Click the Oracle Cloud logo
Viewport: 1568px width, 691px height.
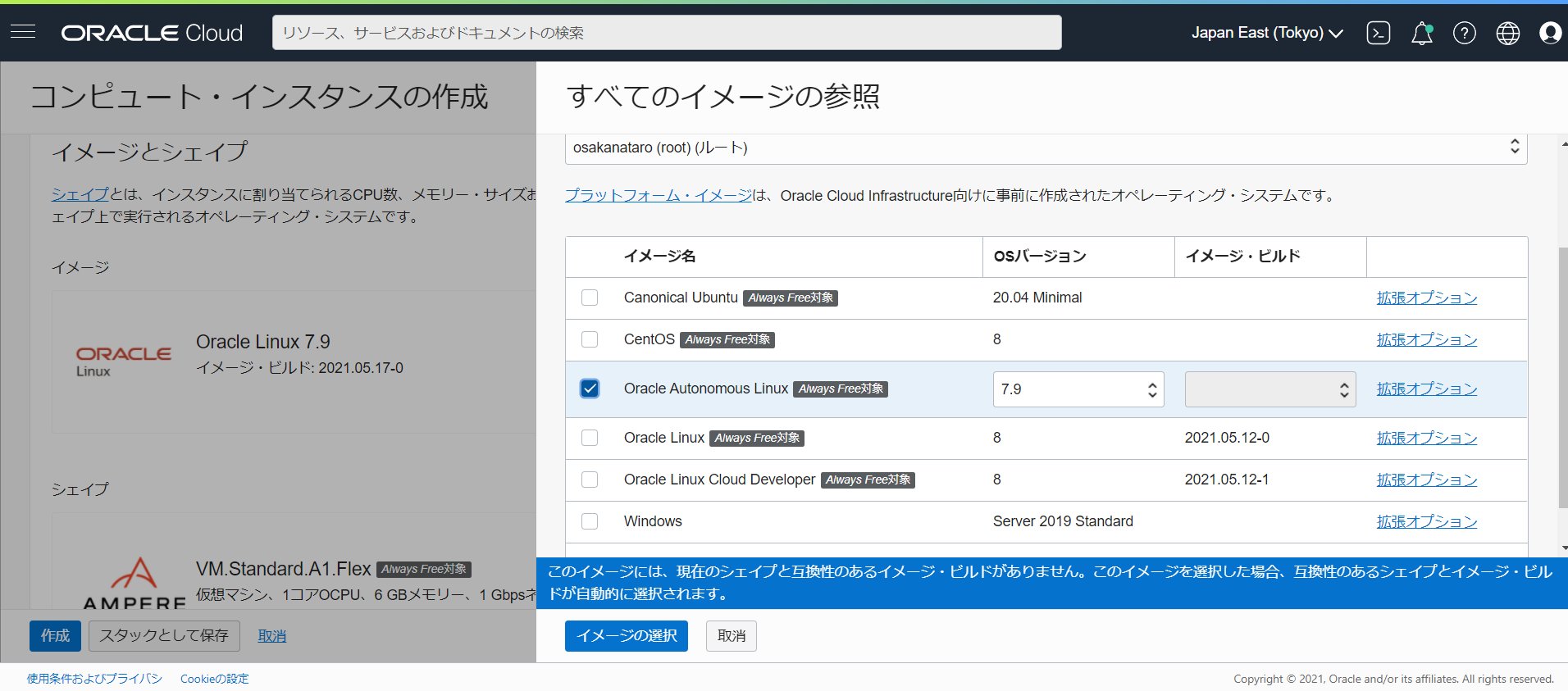(152, 33)
